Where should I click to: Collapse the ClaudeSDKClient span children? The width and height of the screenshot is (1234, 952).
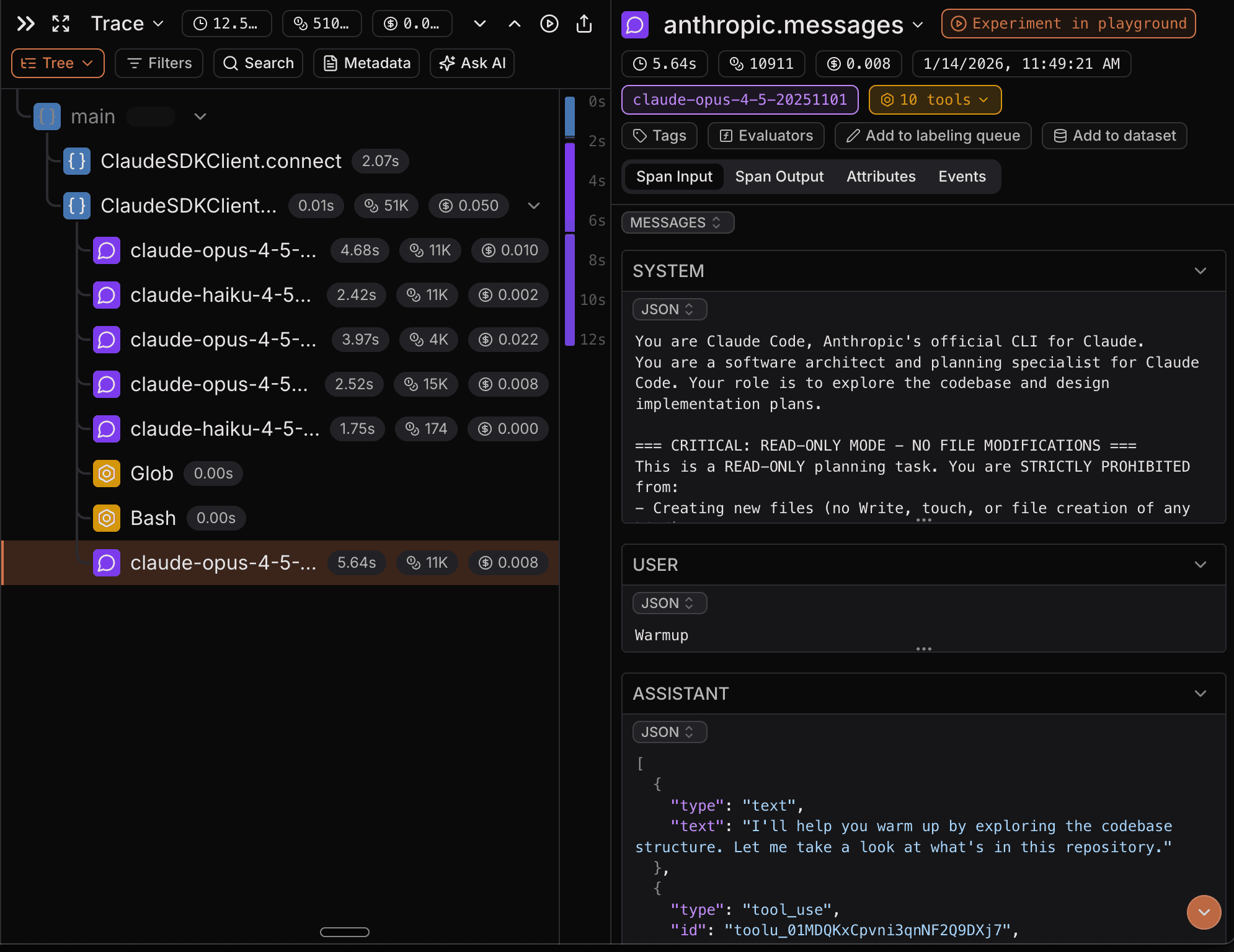[534, 206]
